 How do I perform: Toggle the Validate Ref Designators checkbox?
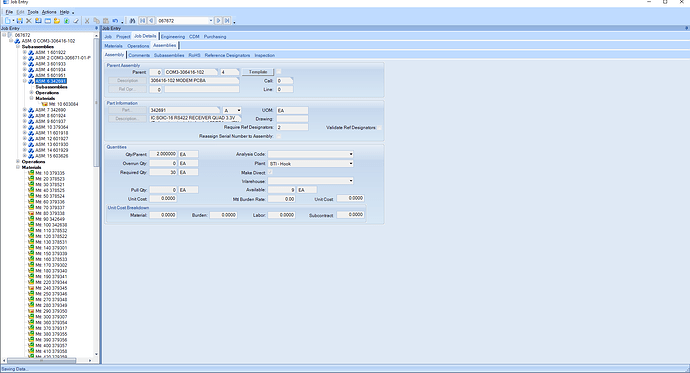[x=379, y=128]
